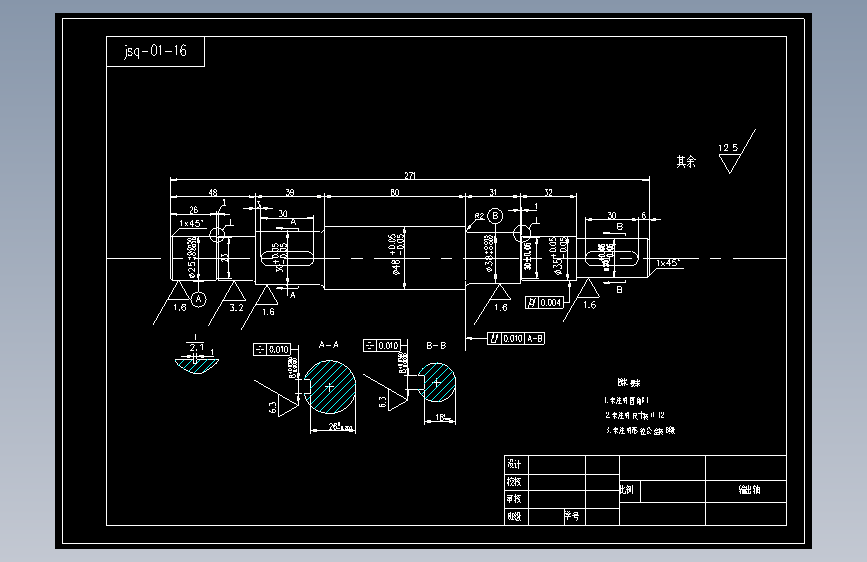Click the "31" length dimension text
Screen dimensions: 867x562
[493, 192]
